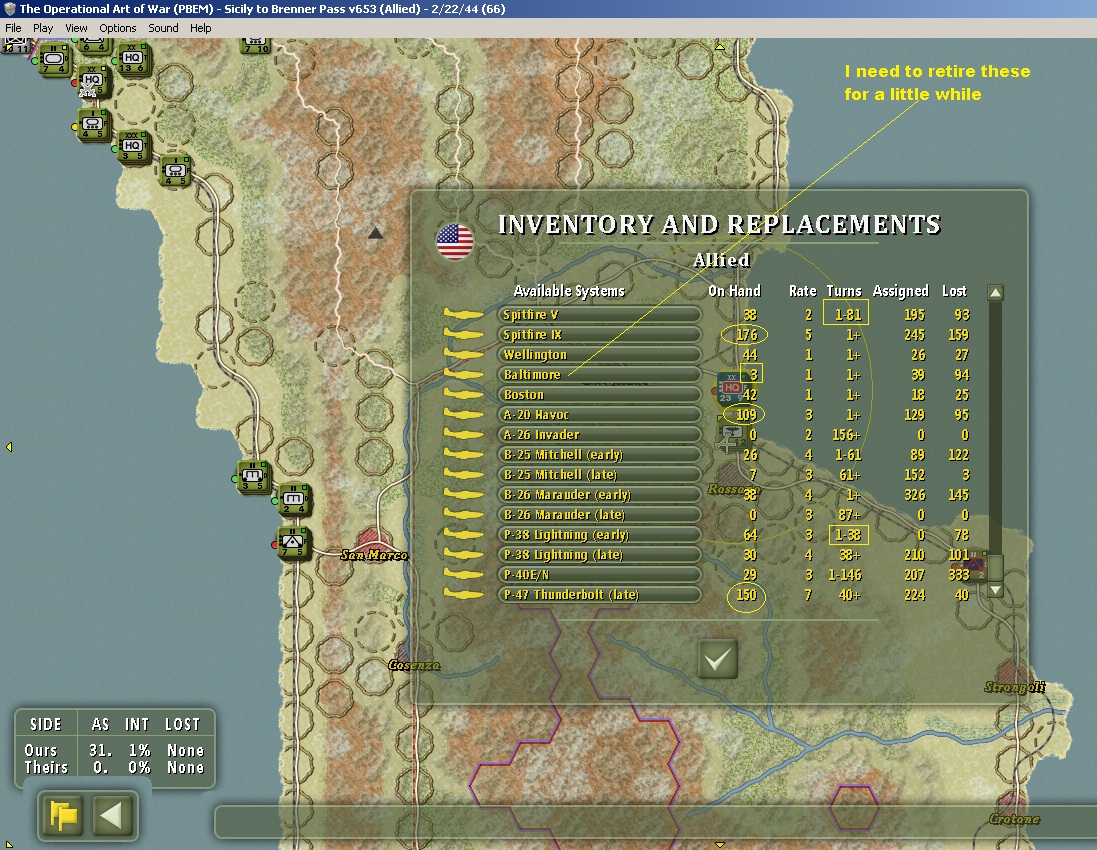Open the Play menu
1097x850 pixels.
tap(43, 28)
